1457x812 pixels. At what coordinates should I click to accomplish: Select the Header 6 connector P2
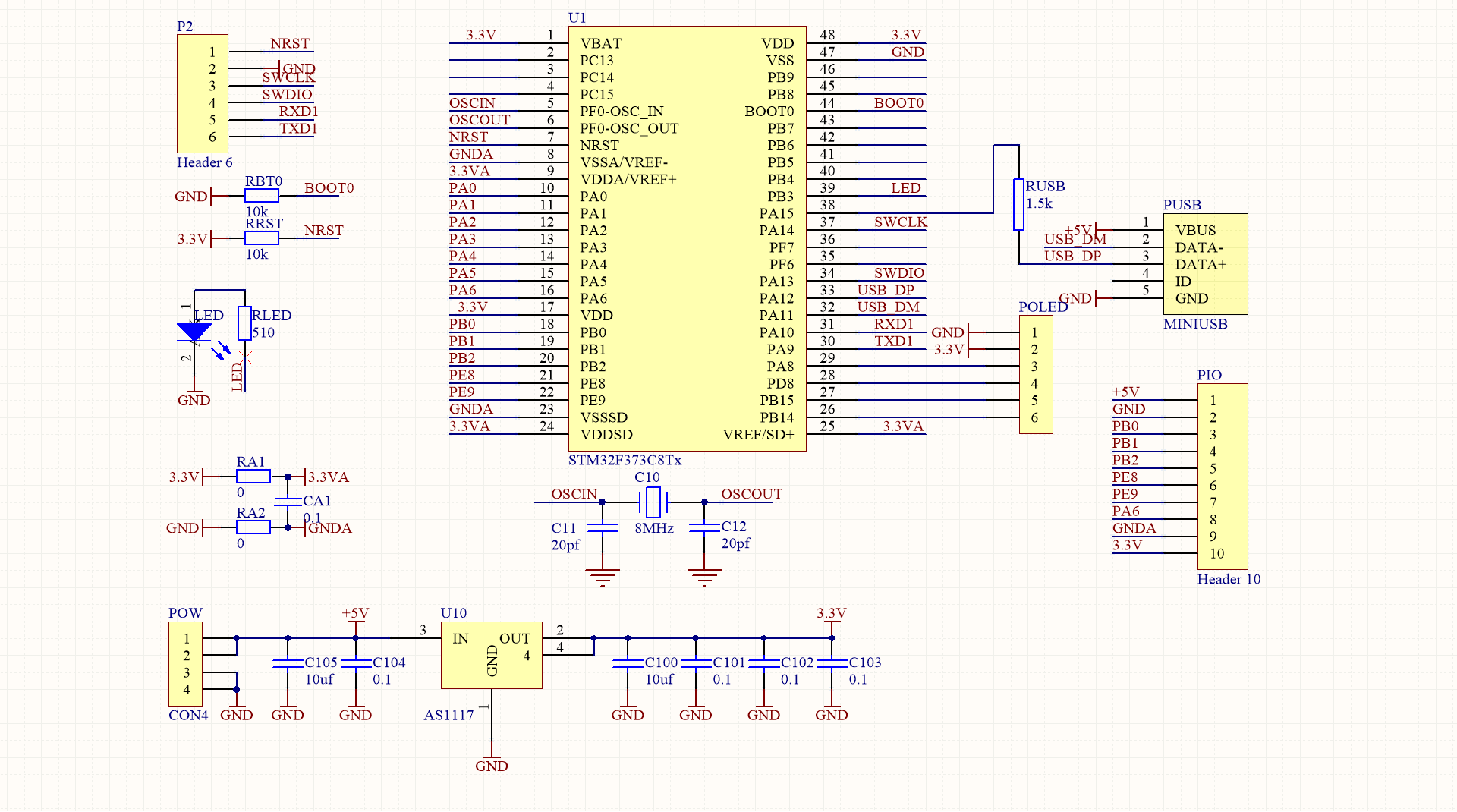203,93
